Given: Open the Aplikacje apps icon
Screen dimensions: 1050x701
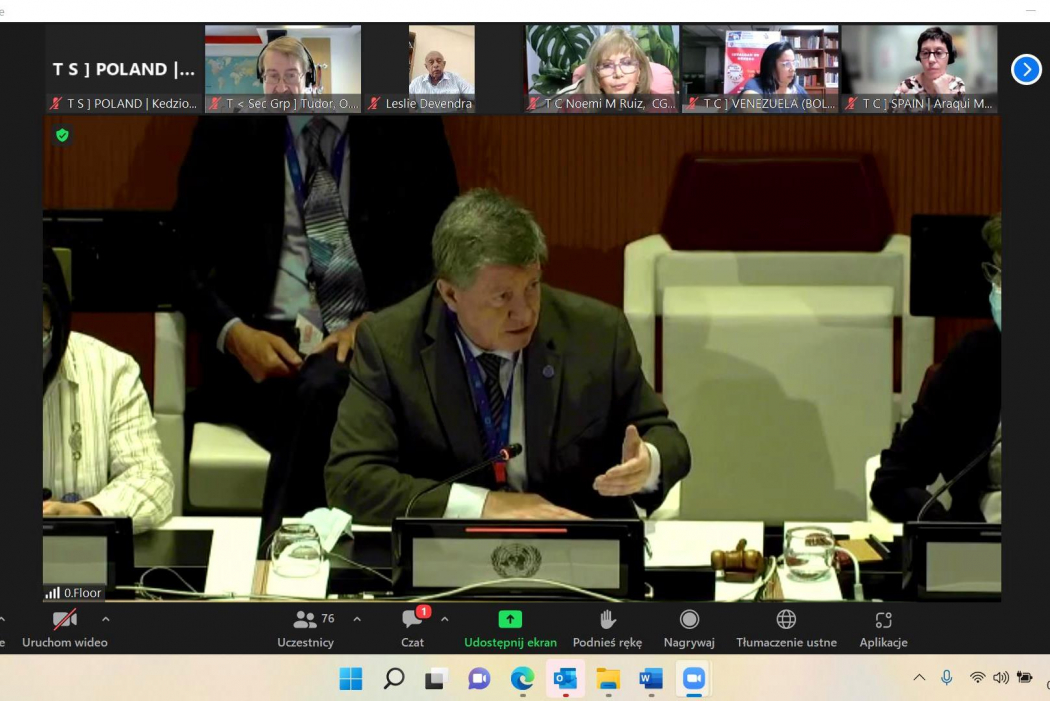Looking at the screenshot, I should click(883, 628).
